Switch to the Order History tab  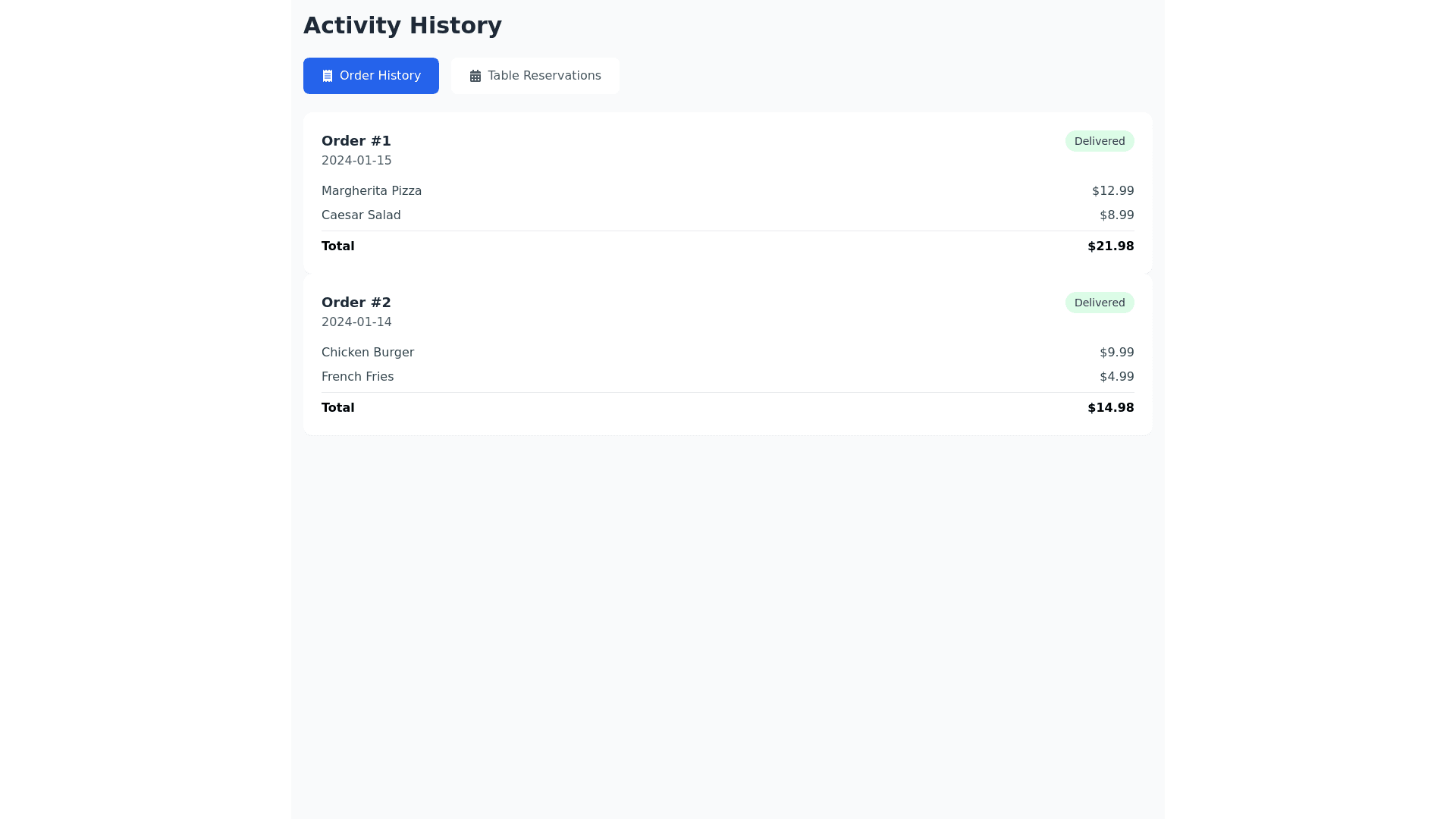point(371,76)
